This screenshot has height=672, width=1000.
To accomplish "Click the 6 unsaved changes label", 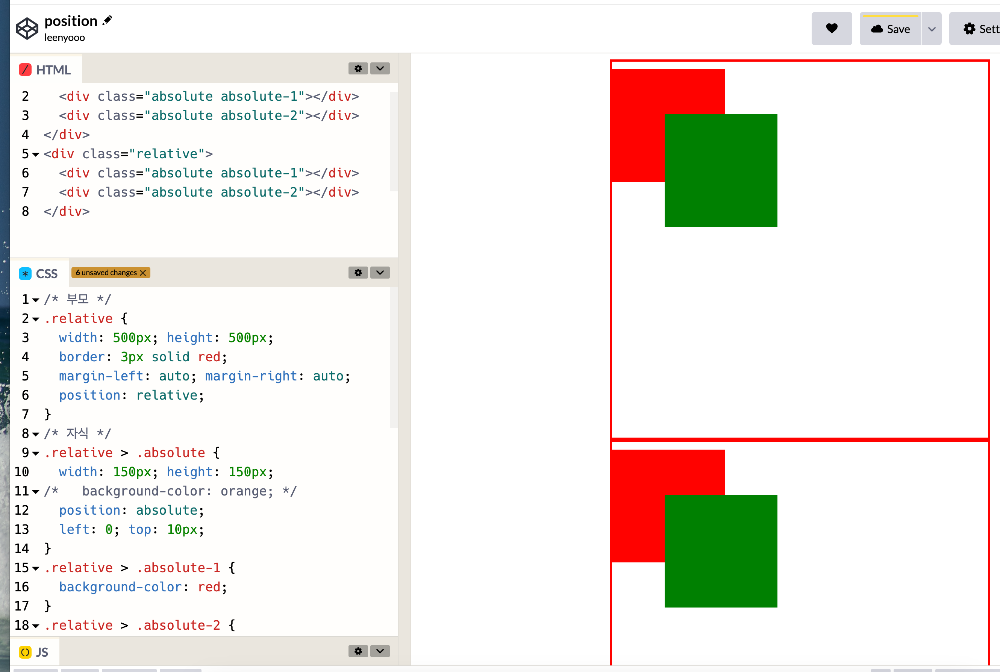I will [x=106, y=273].
